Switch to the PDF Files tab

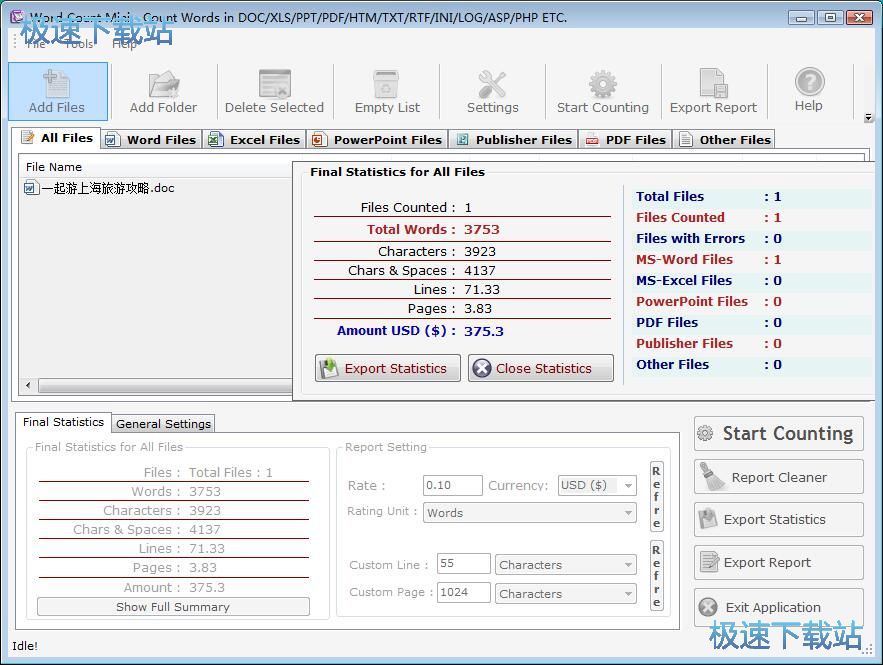click(x=626, y=140)
